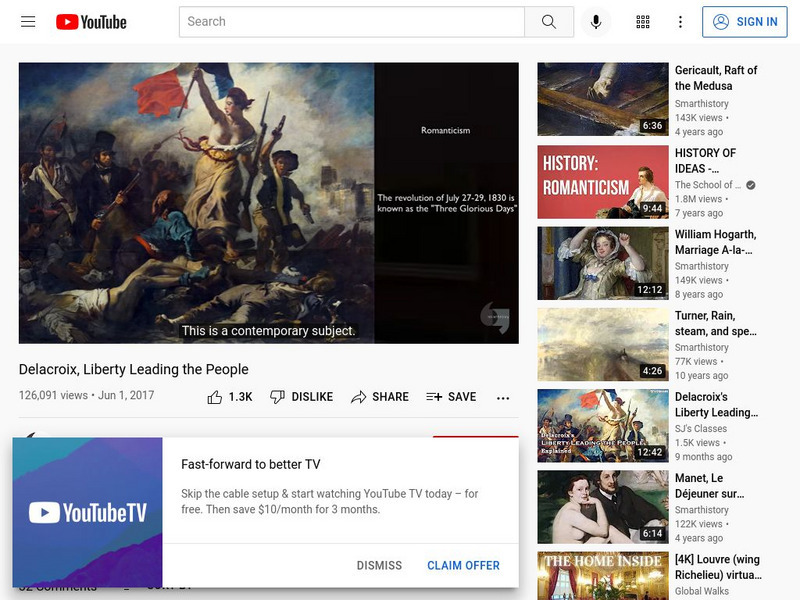Open the Manet Le Déjeuner video thumbnail
Viewport: 800px width, 600px height.
point(603,506)
